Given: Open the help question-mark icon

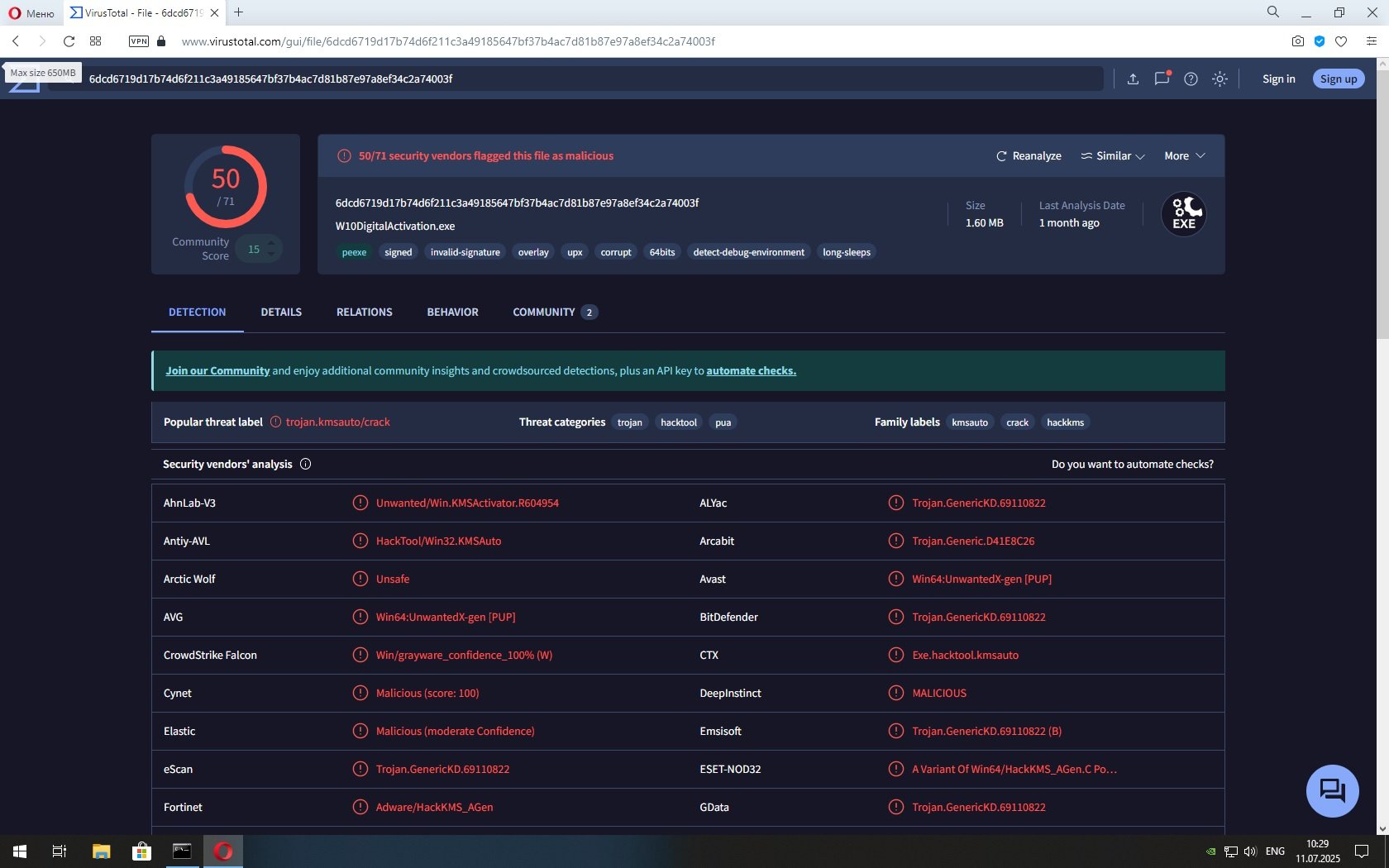Looking at the screenshot, I should 1191,79.
